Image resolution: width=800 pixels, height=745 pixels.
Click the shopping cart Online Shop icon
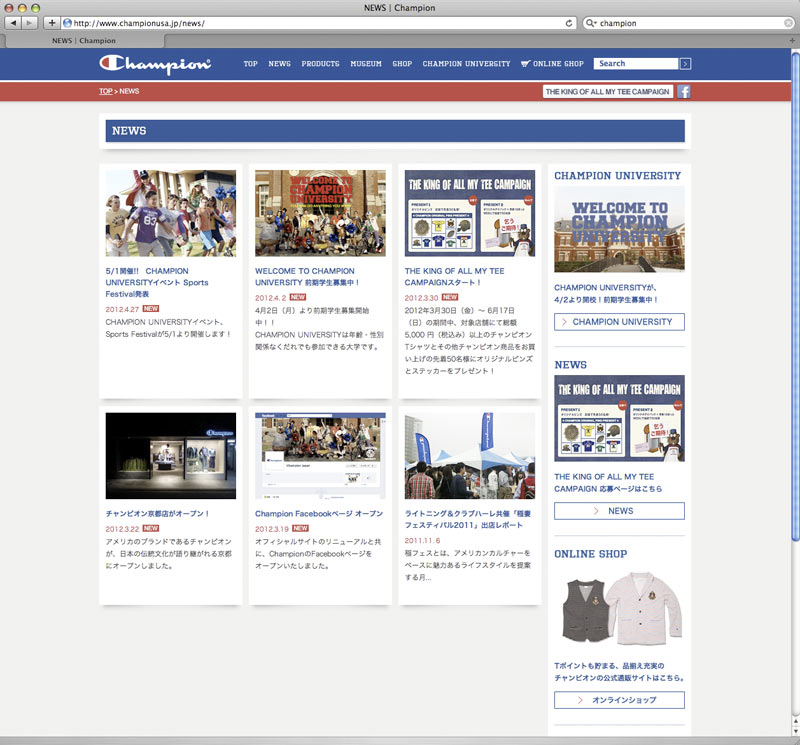click(x=526, y=64)
